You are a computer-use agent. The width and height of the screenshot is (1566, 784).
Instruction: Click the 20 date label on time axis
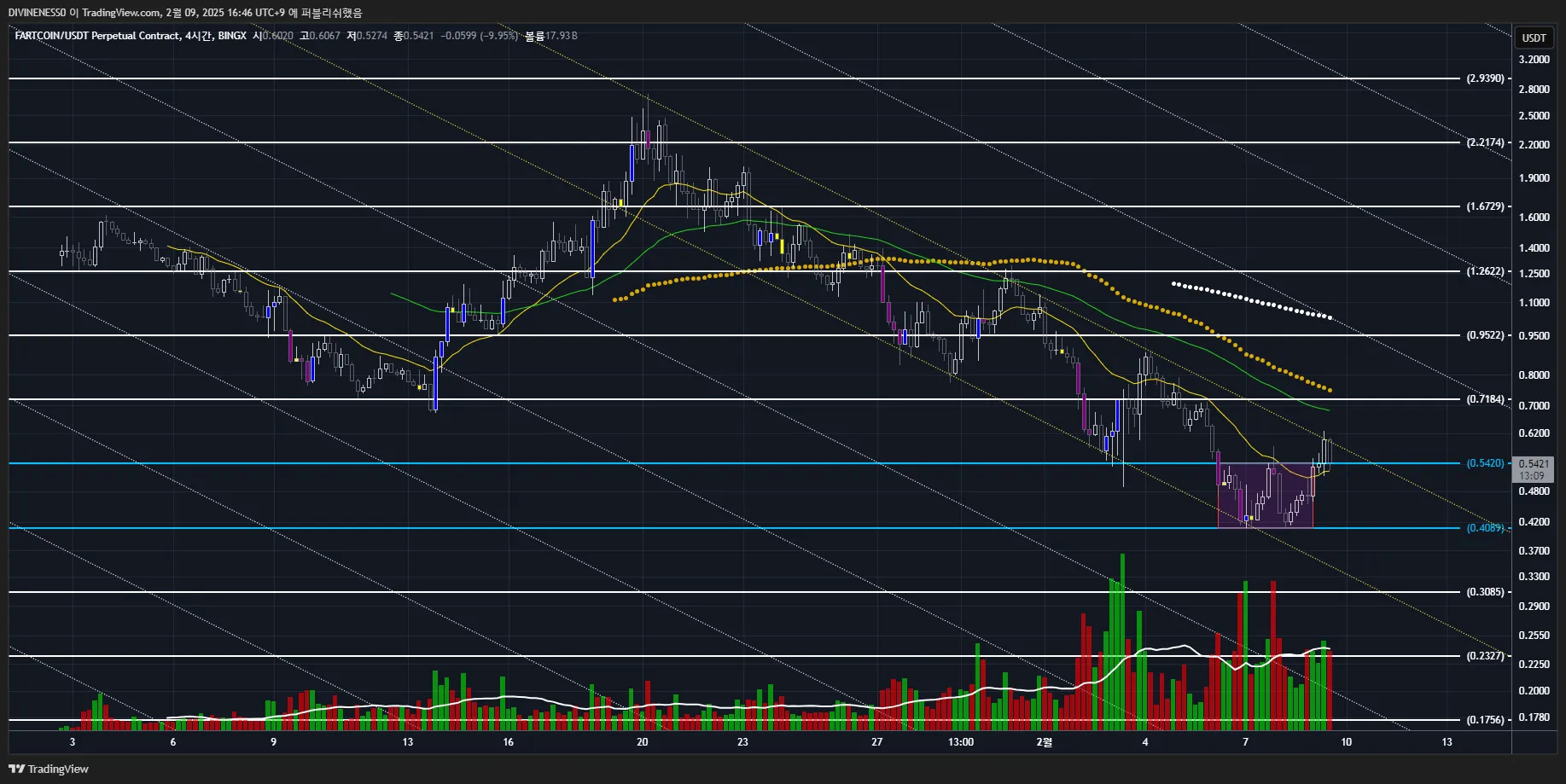[643, 742]
